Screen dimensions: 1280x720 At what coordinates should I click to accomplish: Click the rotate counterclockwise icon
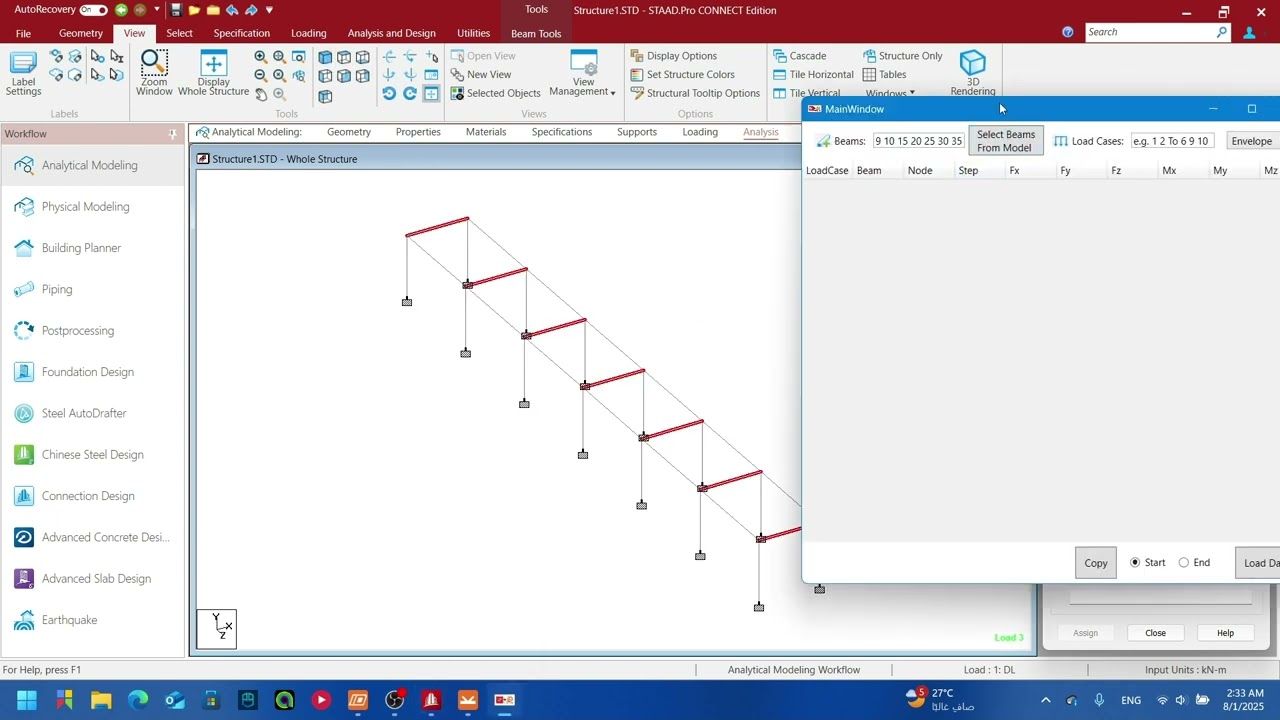click(389, 94)
